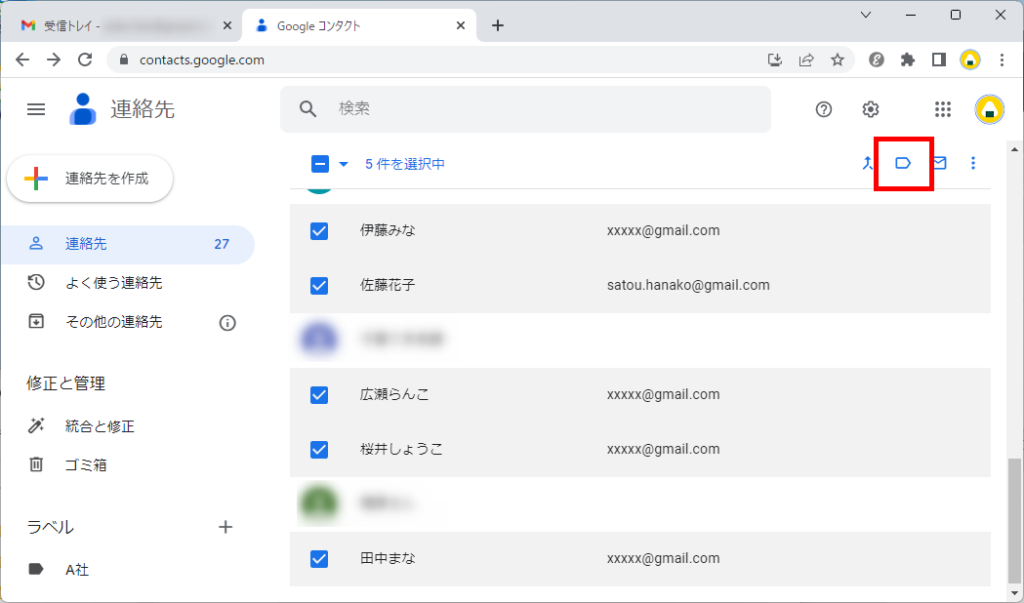Click the send email envelope icon
This screenshot has width=1024, height=603.
point(939,163)
